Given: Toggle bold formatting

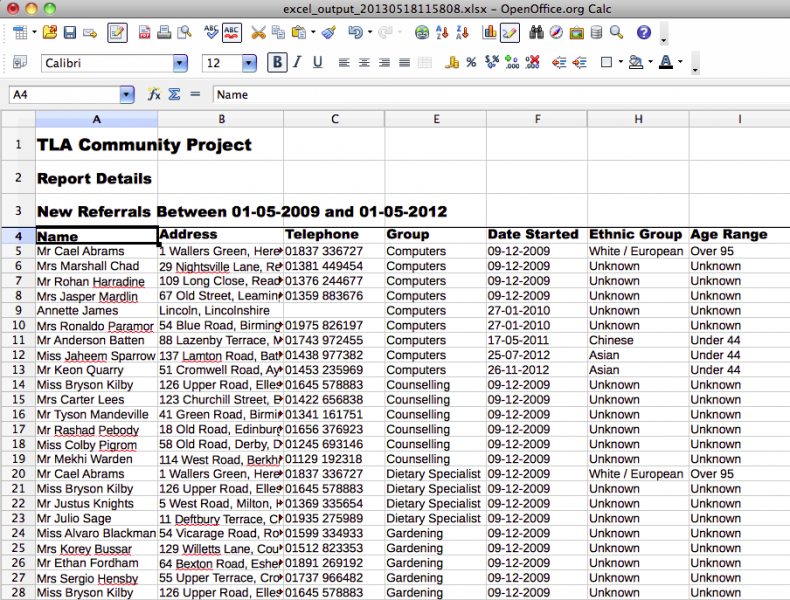Looking at the screenshot, I should (277, 62).
